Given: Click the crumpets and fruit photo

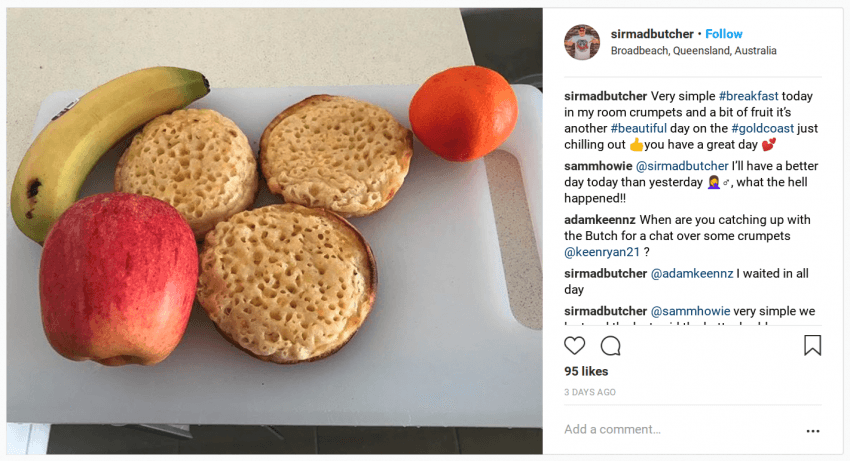Looking at the screenshot, I should pos(274,230).
